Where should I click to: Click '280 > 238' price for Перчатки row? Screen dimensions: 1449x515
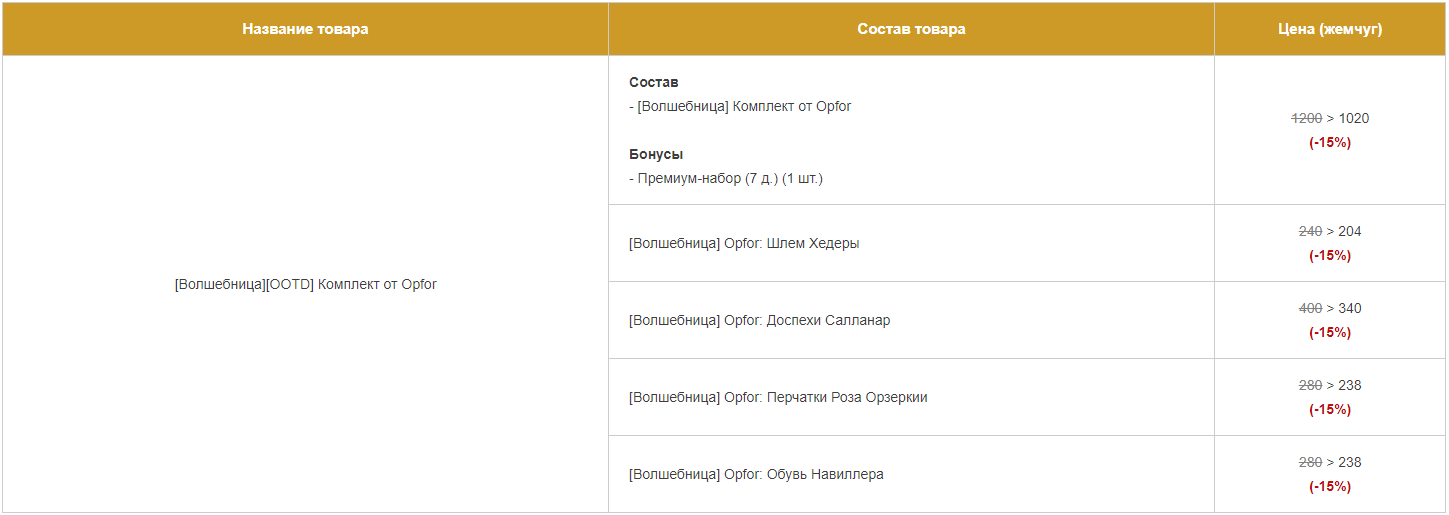tap(1330, 385)
